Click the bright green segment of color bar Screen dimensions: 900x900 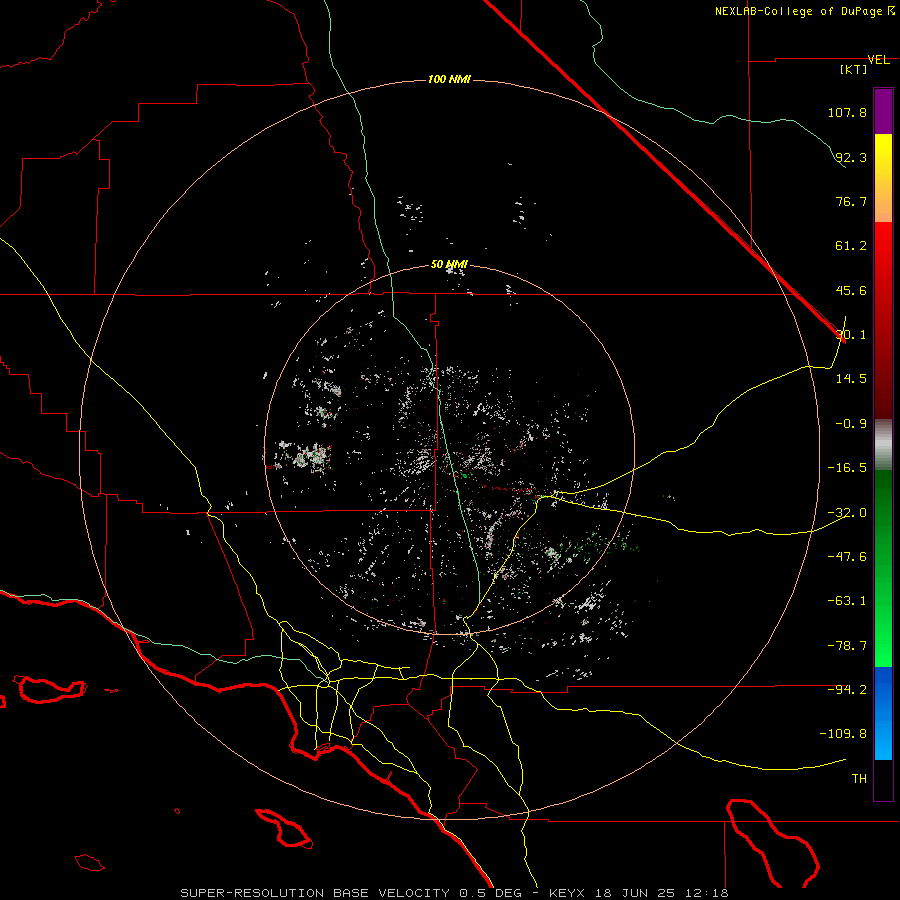pos(883,568)
